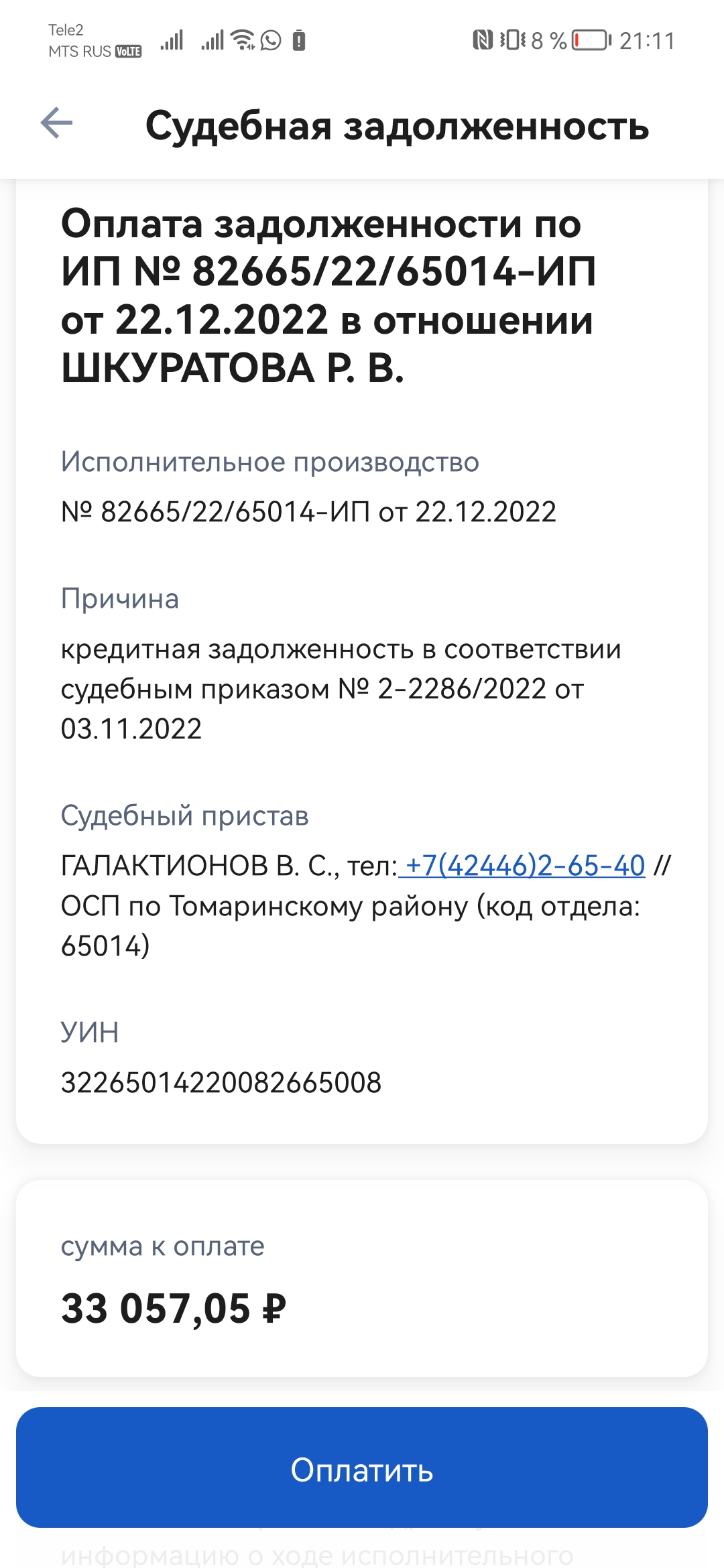
Task: Call bailiff phone +7(42446)2-65-40
Action: click(x=525, y=866)
